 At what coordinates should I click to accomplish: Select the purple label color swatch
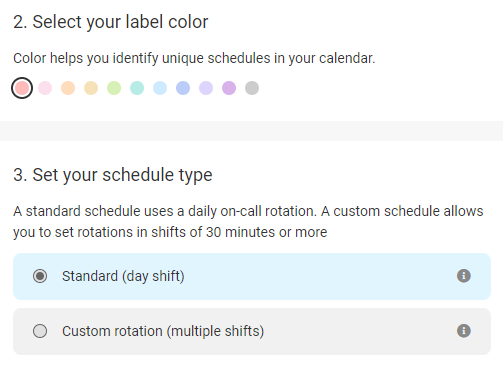[229, 88]
